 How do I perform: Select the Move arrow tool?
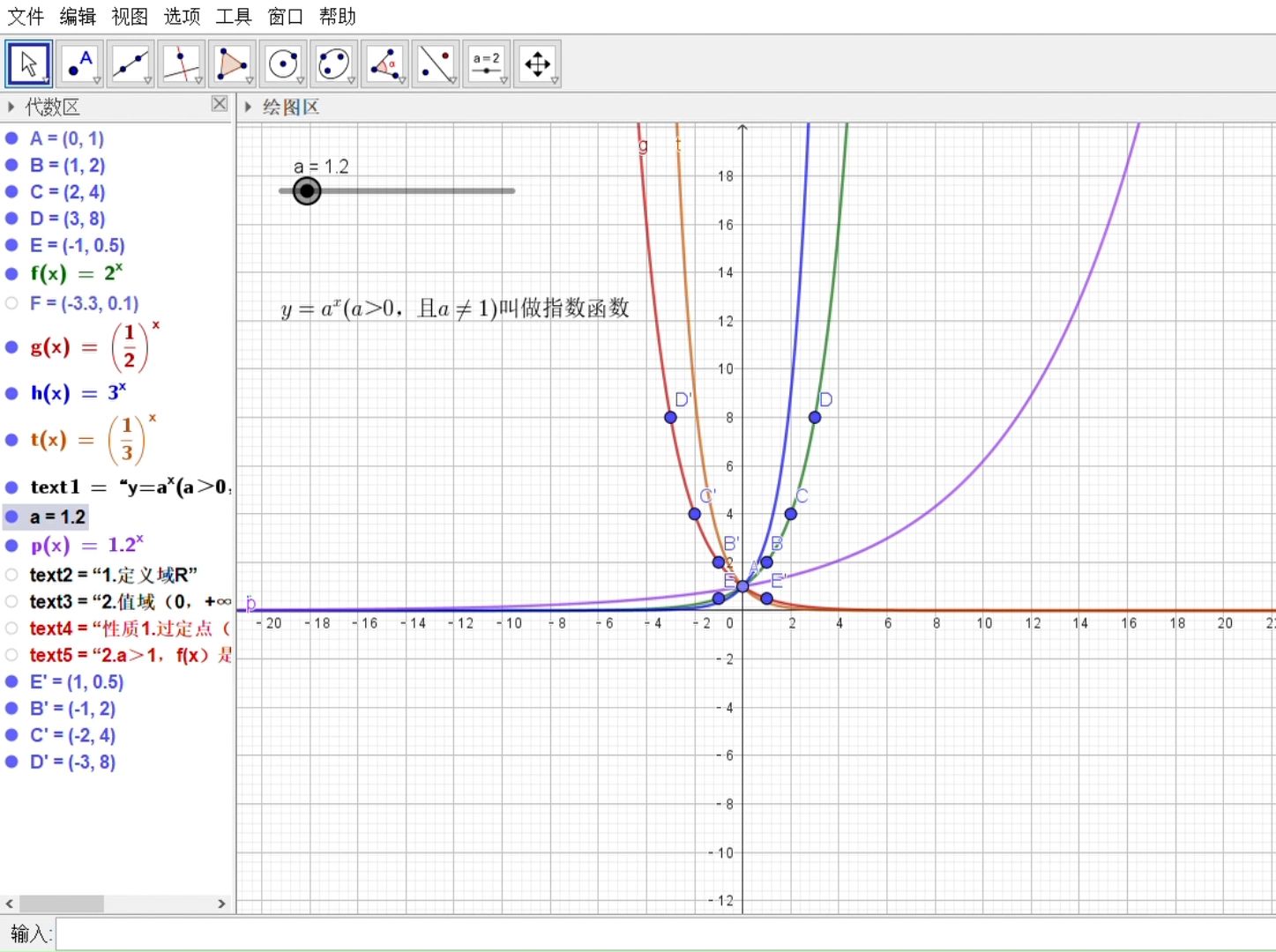(x=29, y=63)
